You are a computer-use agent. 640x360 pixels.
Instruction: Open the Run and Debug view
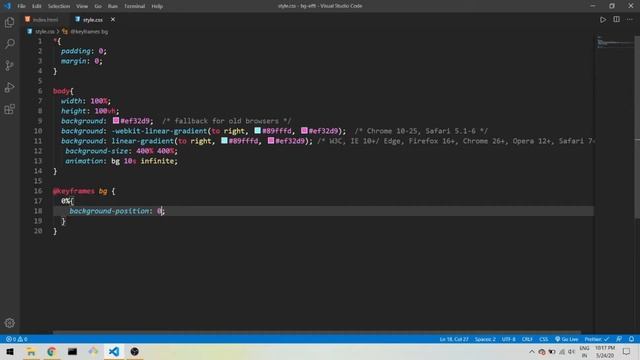tap(9, 87)
